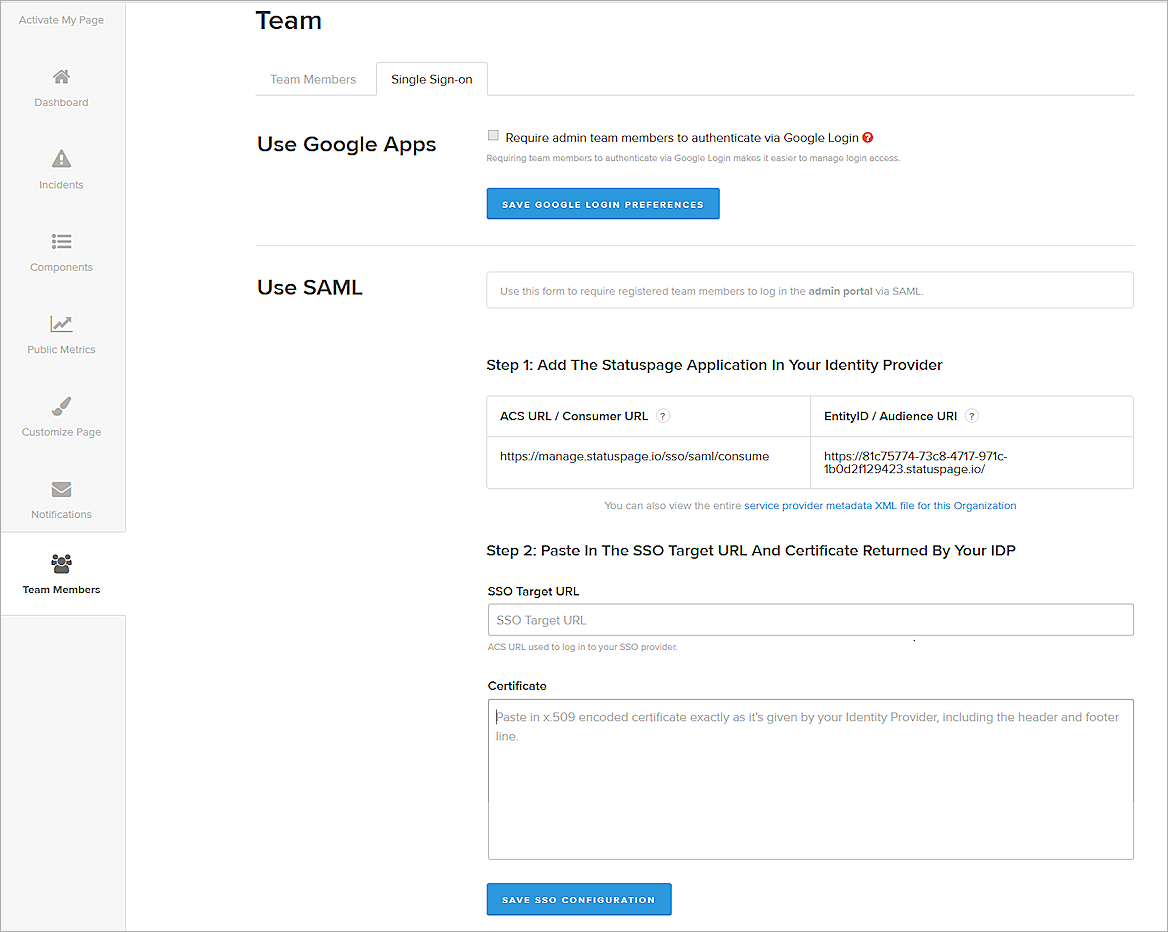The height and width of the screenshot is (932, 1168).
Task: Switch to the Team Members tab
Action: [x=313, y=79]
